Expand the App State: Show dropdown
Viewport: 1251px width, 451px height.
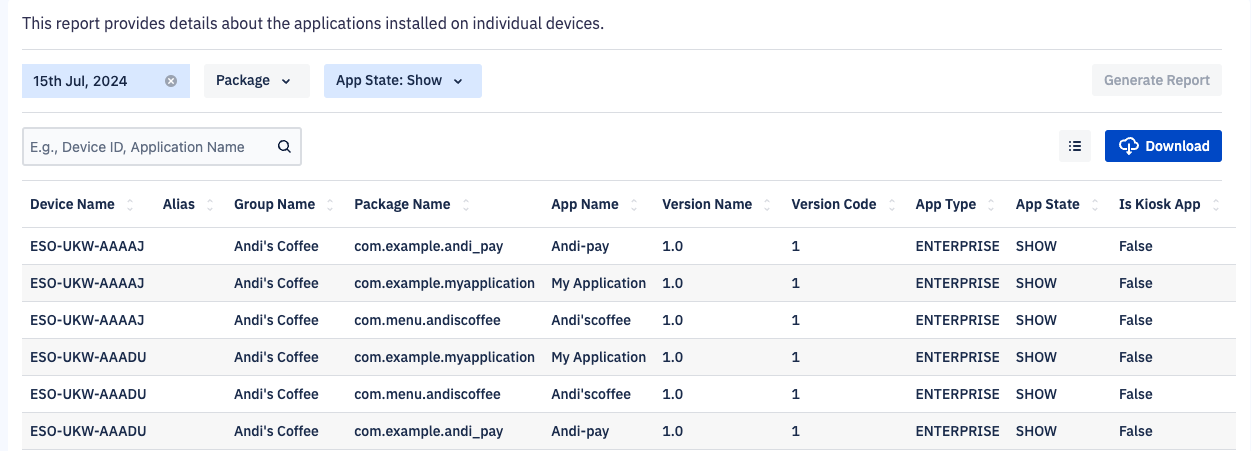(403, 81)
